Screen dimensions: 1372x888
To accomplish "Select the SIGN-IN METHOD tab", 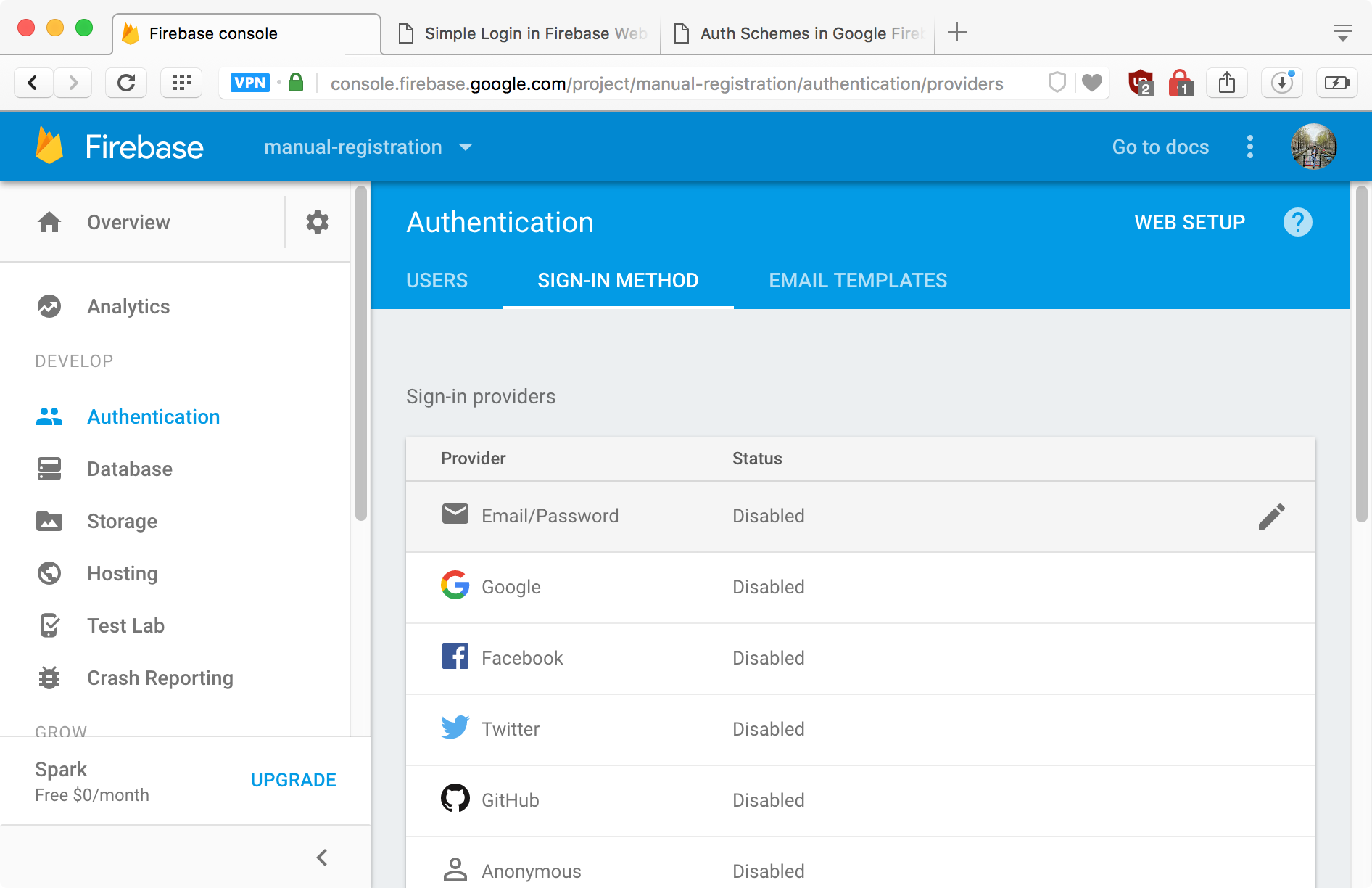I will (x=619, y=281).
